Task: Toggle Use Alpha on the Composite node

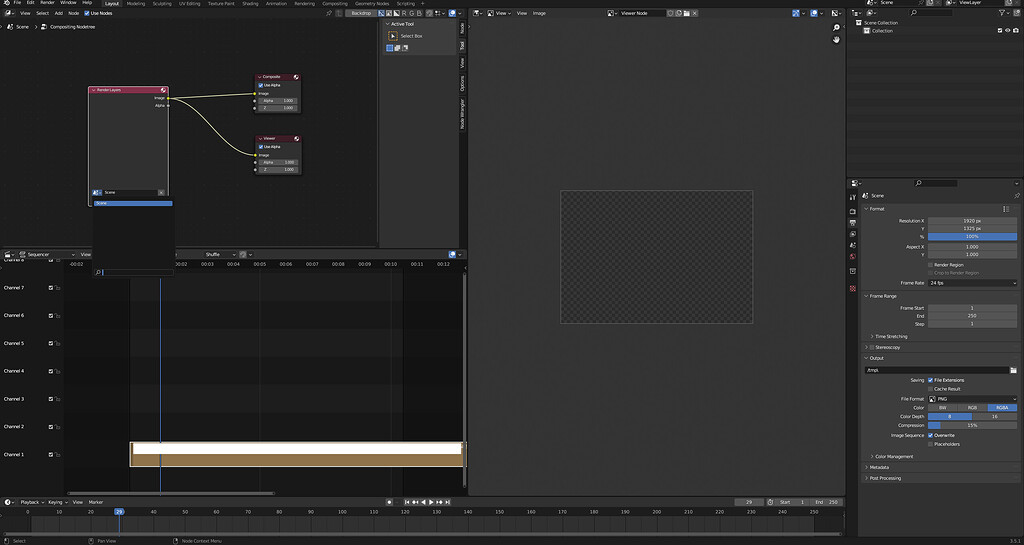Action: click(261, 86)
